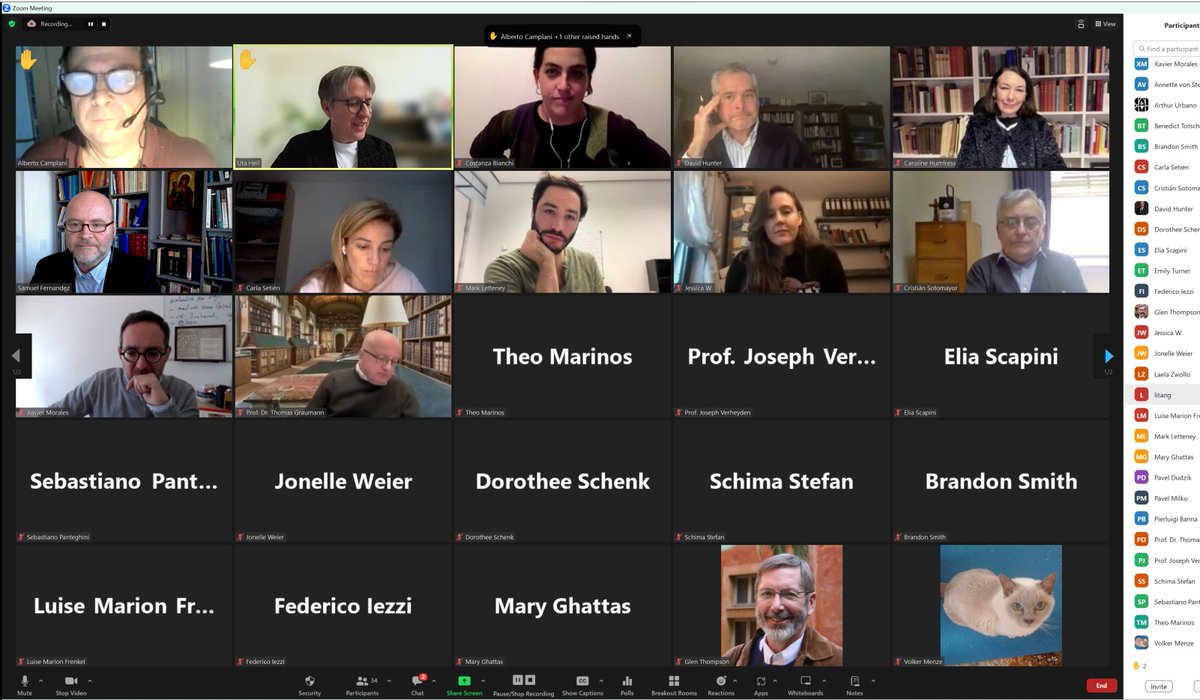Start Share Screen
1200x700 pixels.
click(464, 684)
